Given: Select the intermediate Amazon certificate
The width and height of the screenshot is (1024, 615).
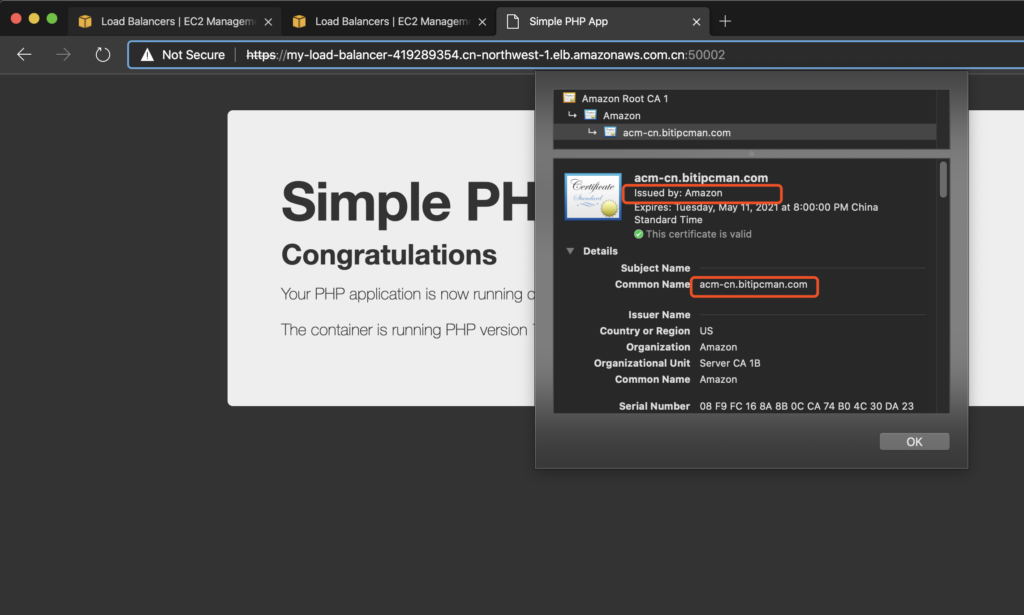Looking at the screenshot, I should click(621, 115).
